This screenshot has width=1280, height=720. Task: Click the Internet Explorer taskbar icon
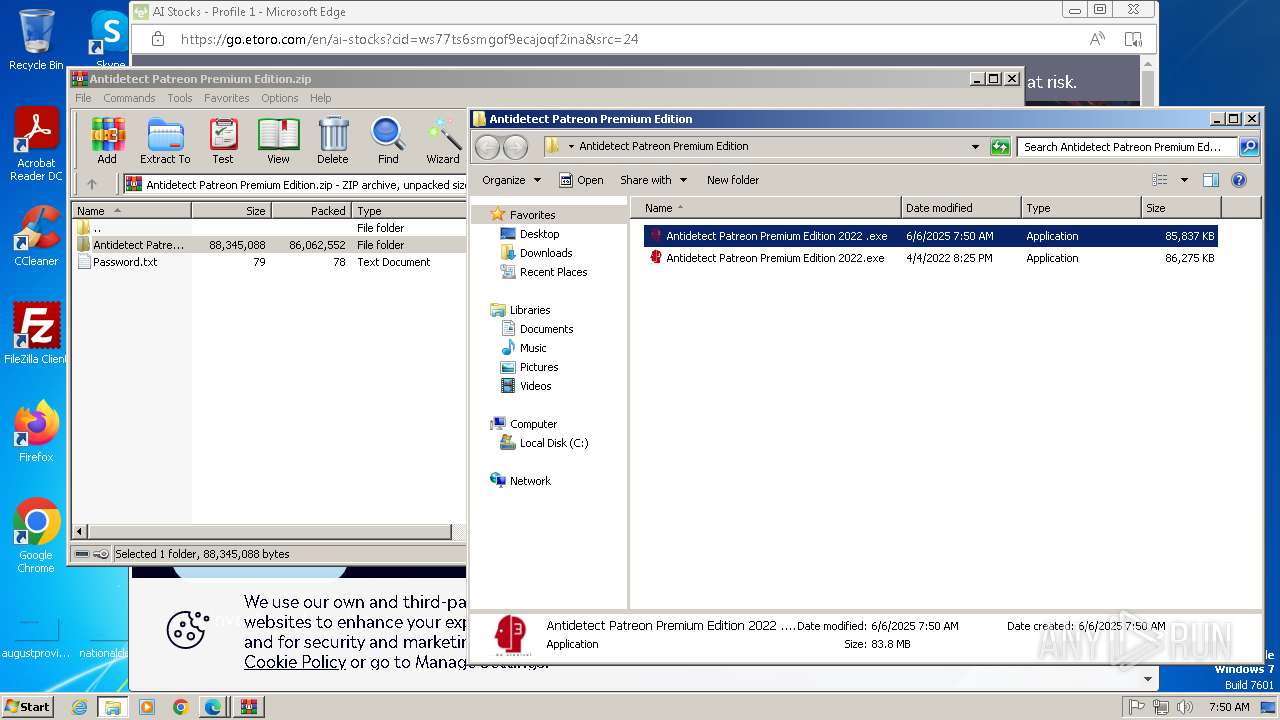click(80, 707)
